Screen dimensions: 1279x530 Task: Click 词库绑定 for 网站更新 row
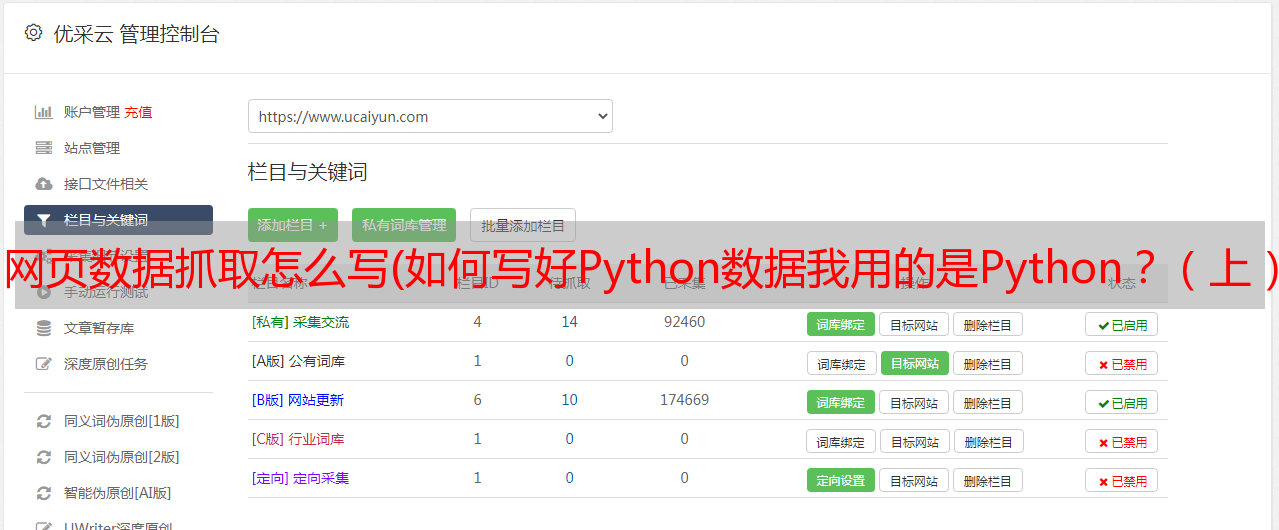click(841, 402)
